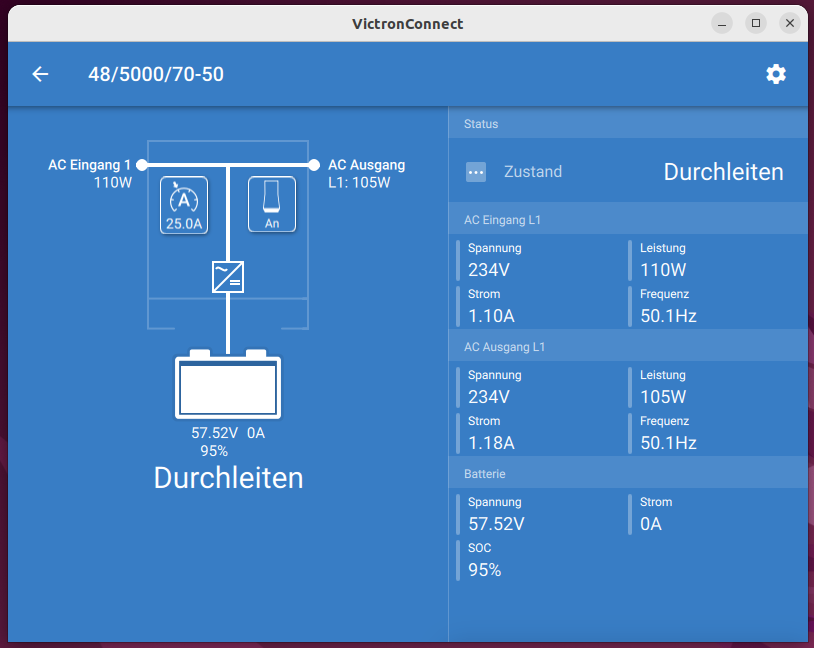Click the 50.1Hz value under AC Eingang L1
The height and width of the screenshot is (648, 814).
point(668,316)
